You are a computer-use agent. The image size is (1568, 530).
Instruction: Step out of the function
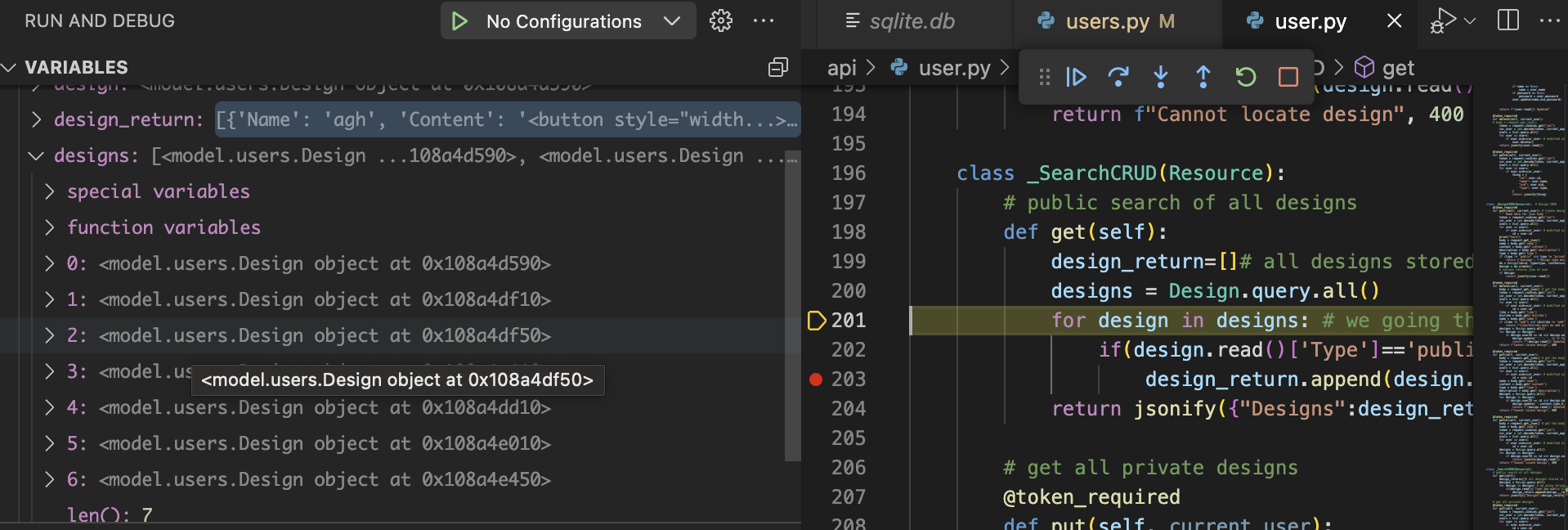[x=1203, y=77]
